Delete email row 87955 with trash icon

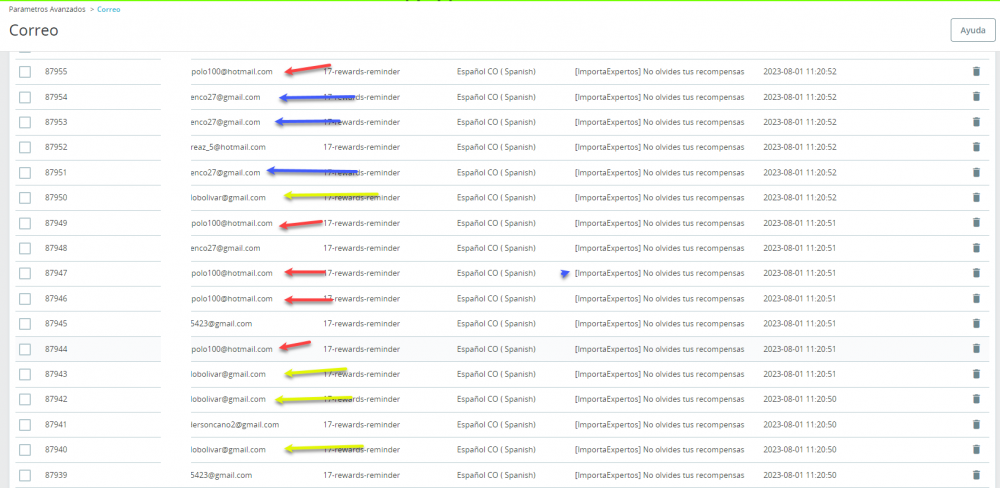tap(975, 71)
